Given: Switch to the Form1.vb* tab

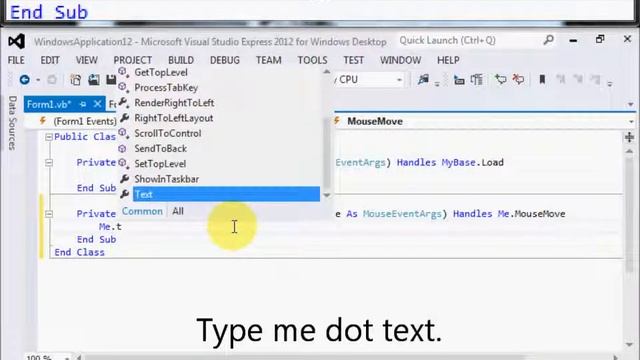Looking at the screenshot, I should click(x=49, y=104).
